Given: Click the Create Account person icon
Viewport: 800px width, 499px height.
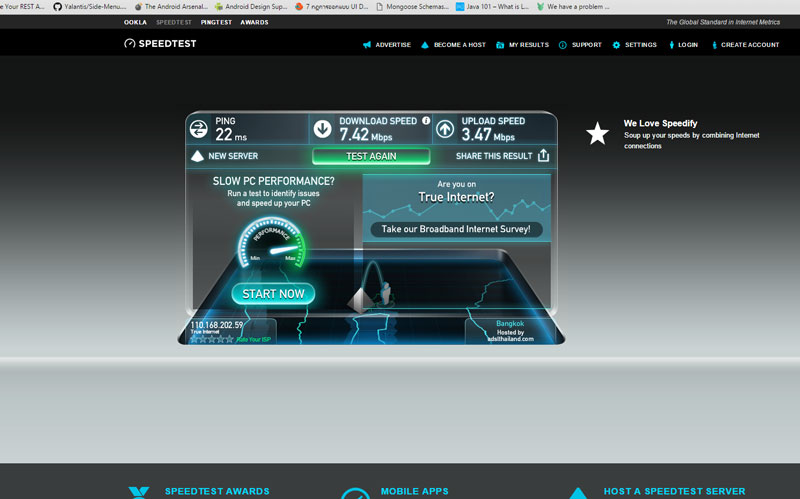Looking at the screenshot, I should (x=714, y=45).
